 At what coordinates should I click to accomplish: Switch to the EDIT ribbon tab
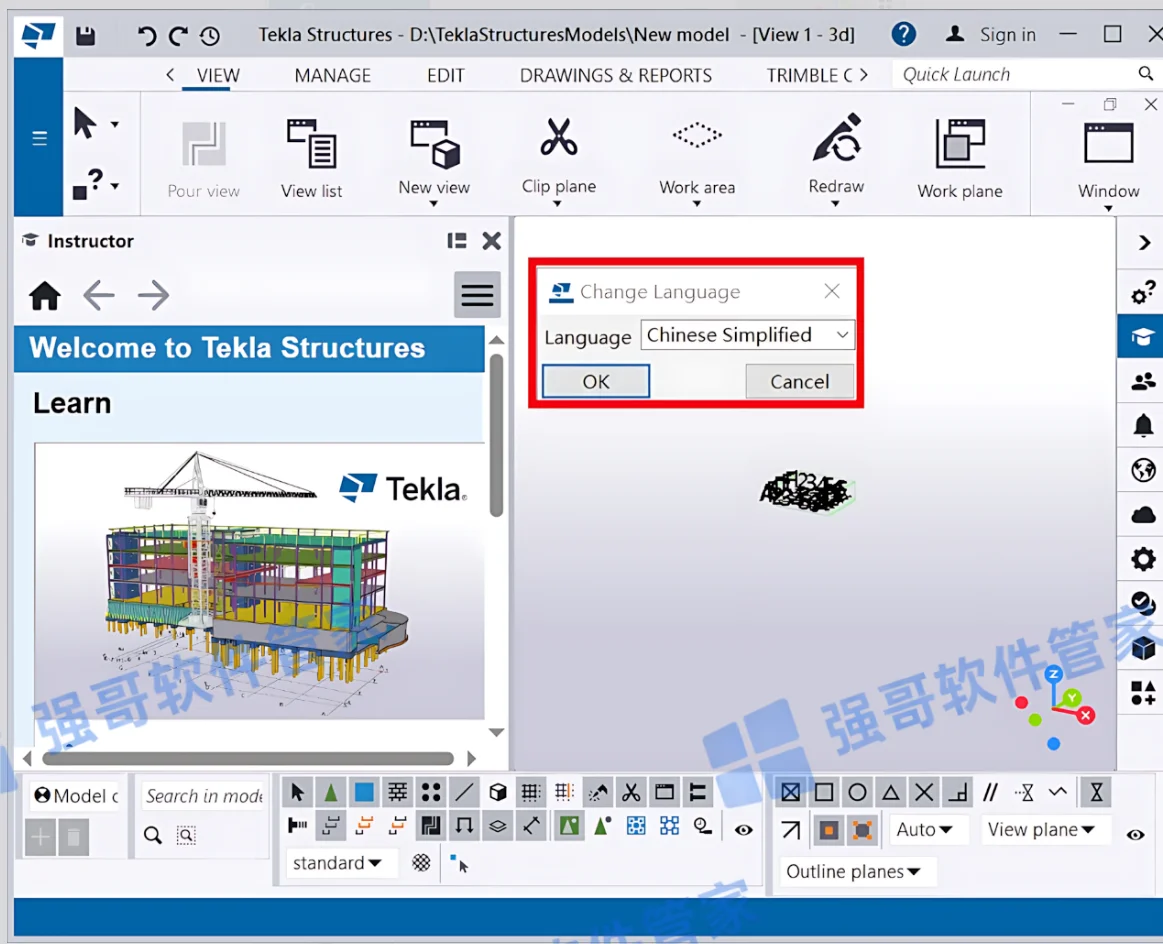click(446, 76)
